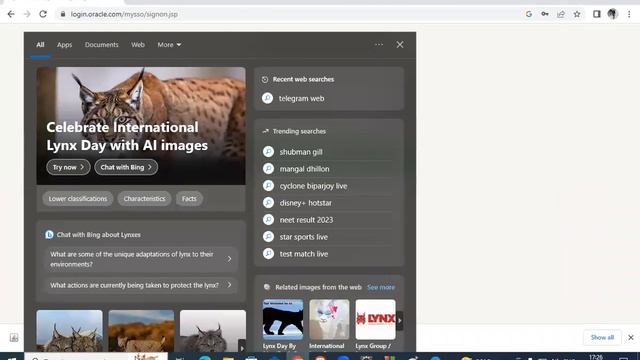Select the Characteristics chip
Viewport: 640px width, 360px height.
(x=144, y=199)
